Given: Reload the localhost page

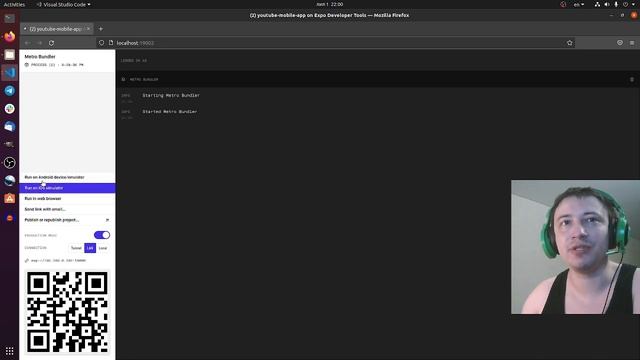Looking at the screenshot, I should (x=51, y=43).
